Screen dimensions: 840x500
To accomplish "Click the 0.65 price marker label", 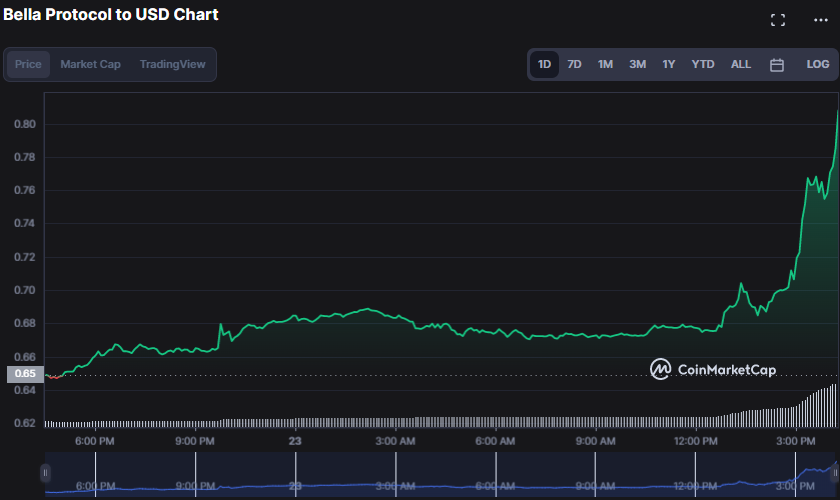I will 25,374.
